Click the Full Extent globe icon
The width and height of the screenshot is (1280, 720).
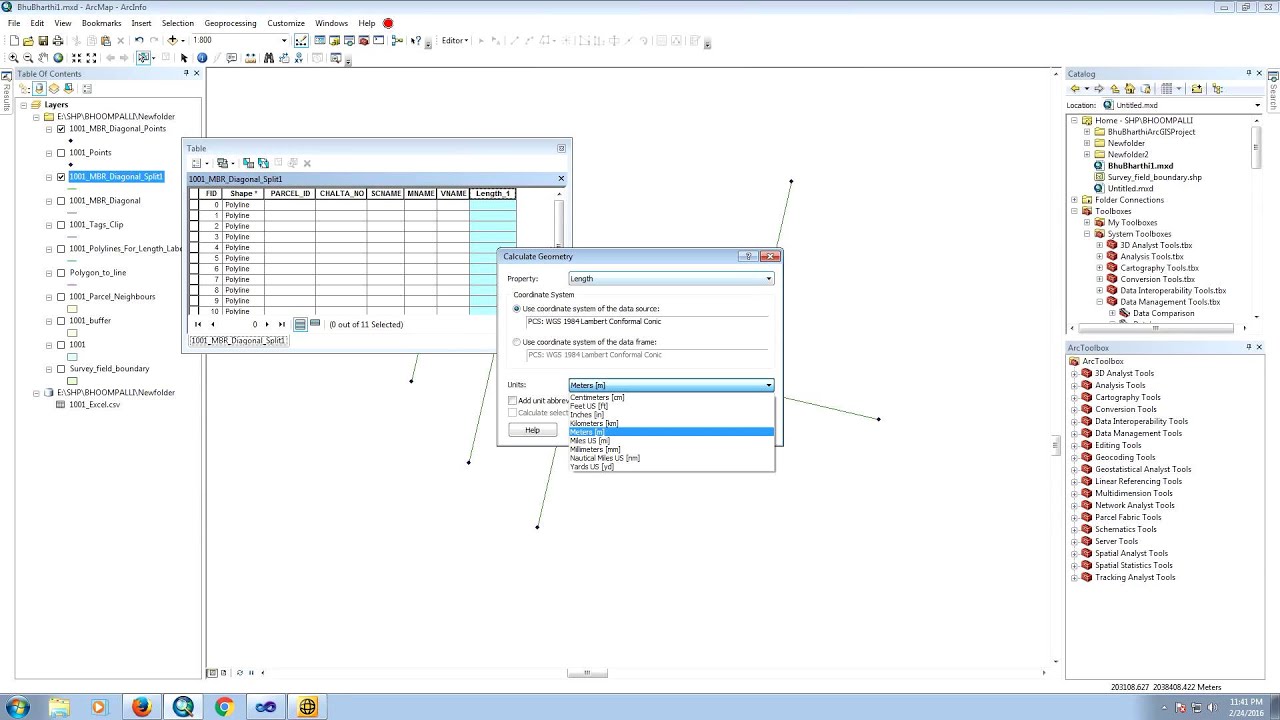(58, 58)
